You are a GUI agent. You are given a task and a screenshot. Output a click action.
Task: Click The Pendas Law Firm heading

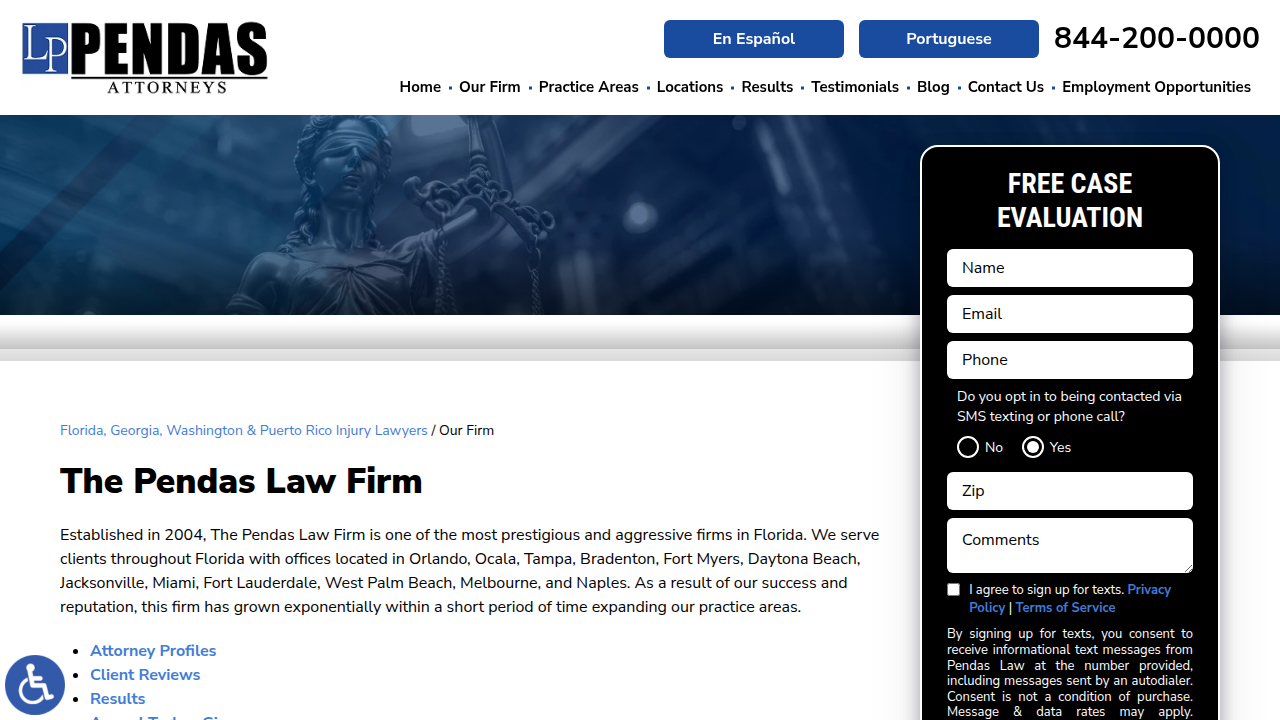coord(241,481)
